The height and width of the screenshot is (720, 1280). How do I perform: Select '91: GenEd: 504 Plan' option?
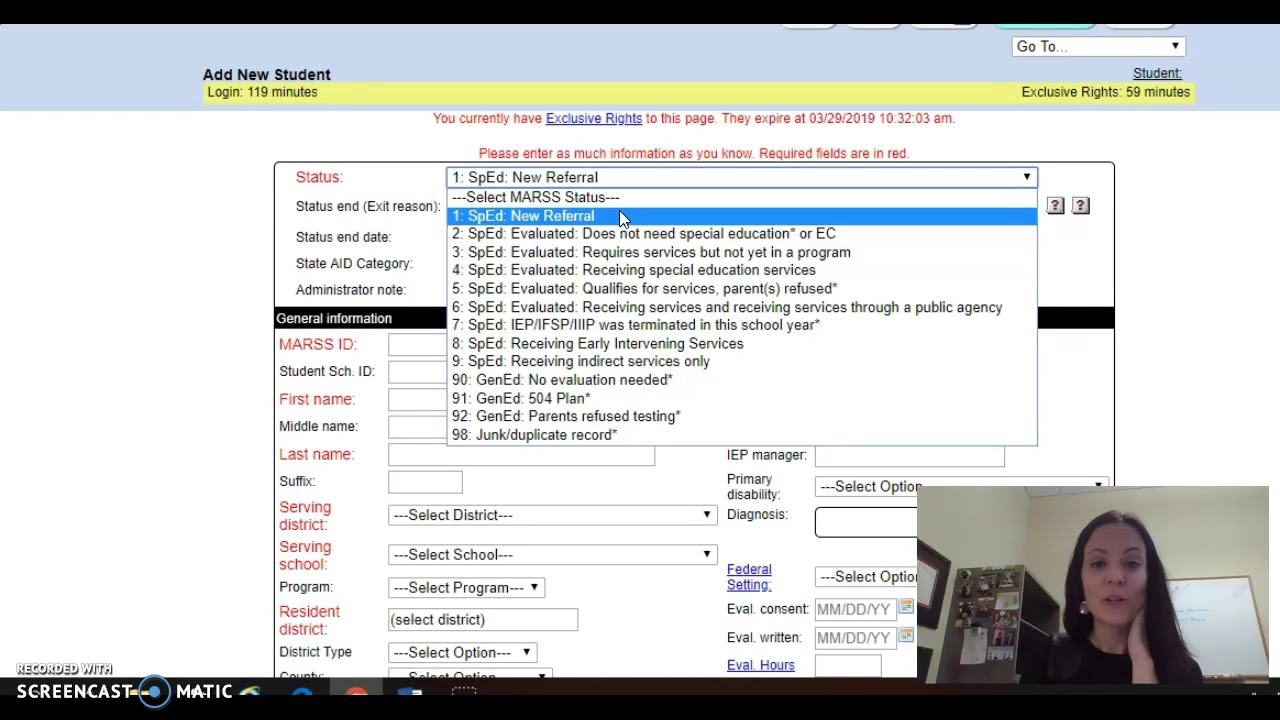pos(742,398)
